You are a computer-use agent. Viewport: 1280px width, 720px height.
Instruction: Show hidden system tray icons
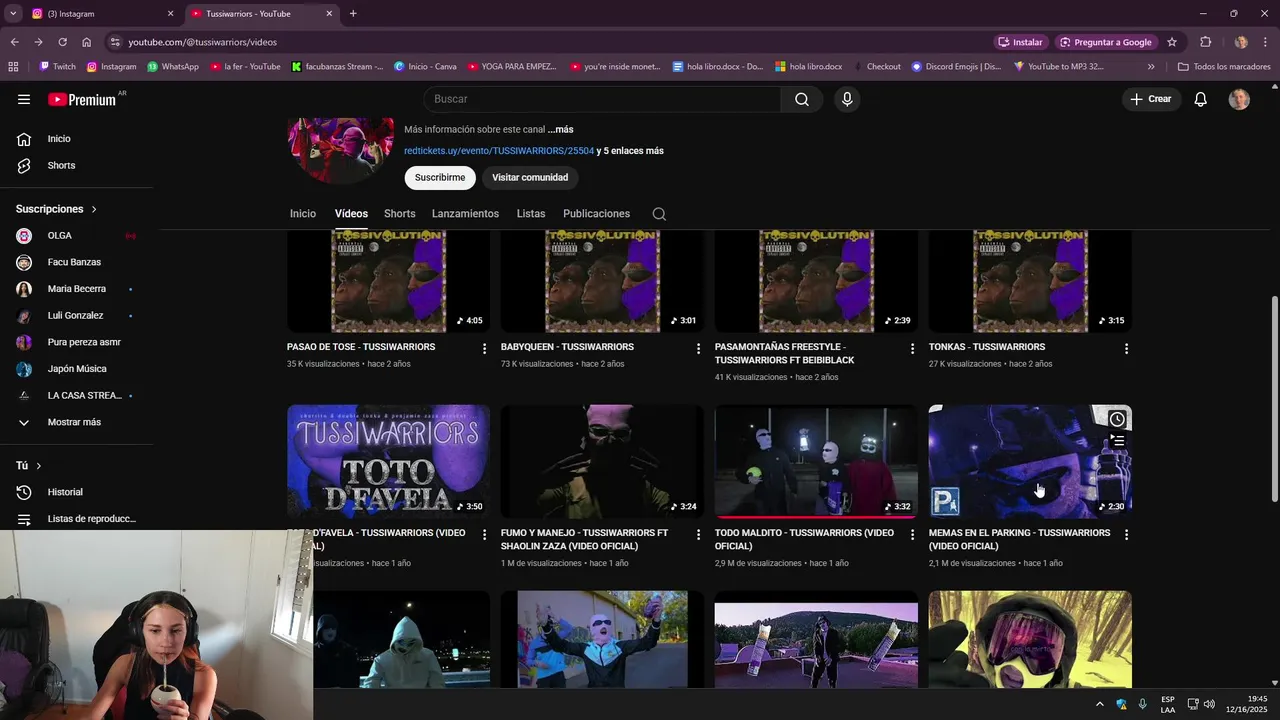click(1099, 704)
